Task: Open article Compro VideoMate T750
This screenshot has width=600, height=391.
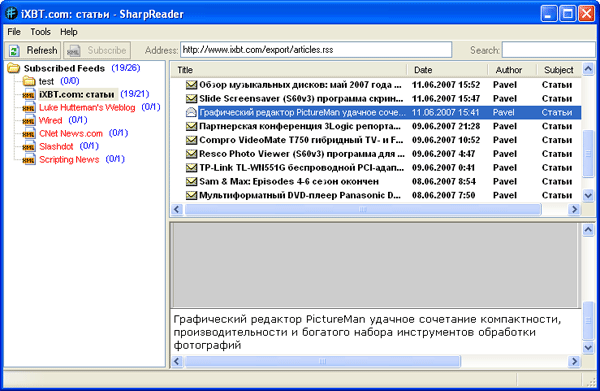Action: coord(301,140)
